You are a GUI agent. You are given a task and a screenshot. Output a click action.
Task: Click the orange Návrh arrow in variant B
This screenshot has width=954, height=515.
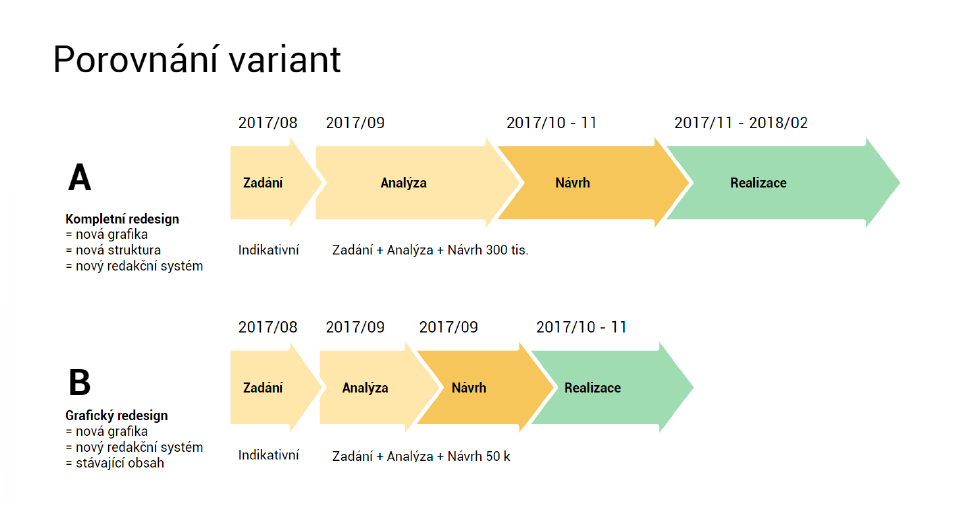tap(470, 388)
